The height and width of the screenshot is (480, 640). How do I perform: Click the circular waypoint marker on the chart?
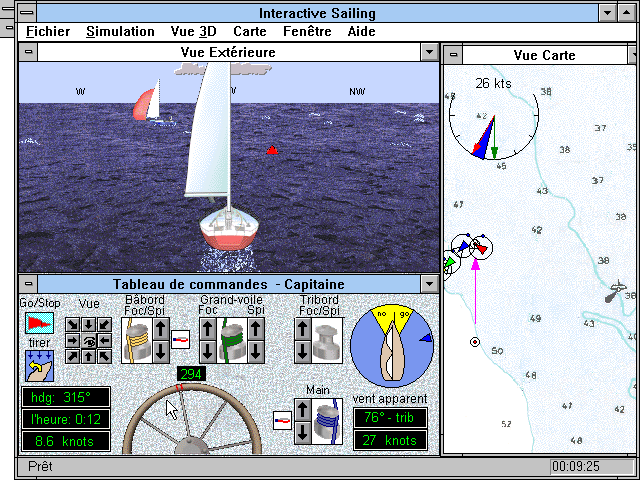[x=475, y=342]
